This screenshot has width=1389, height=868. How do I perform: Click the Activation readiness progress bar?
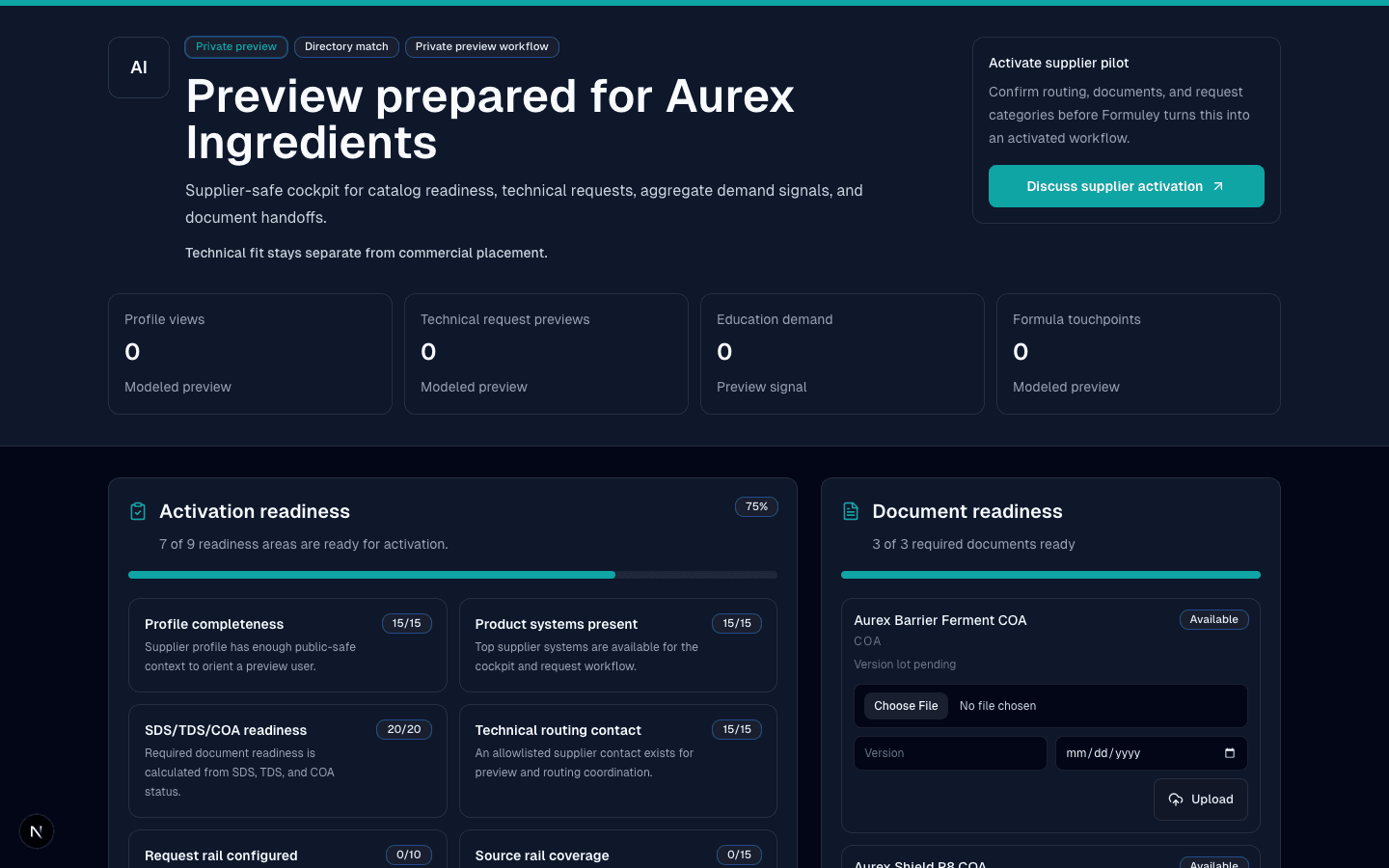452,575
